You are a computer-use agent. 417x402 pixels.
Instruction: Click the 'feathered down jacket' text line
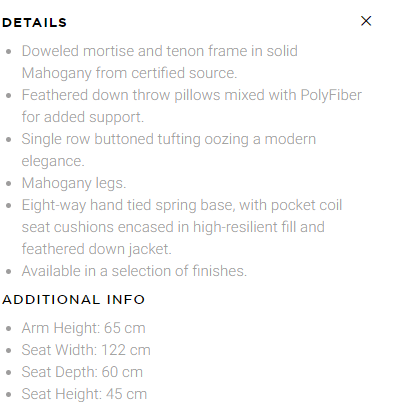[97, 249]
